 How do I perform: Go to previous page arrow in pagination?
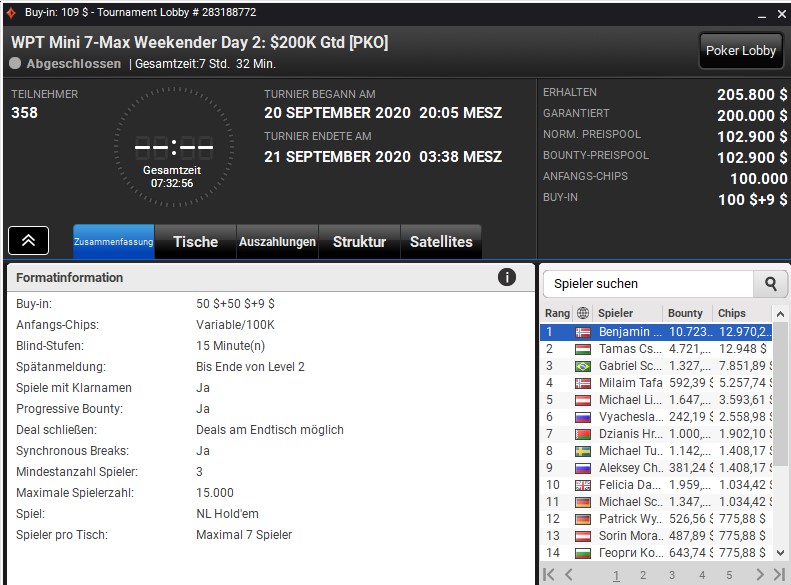(569, 574)
